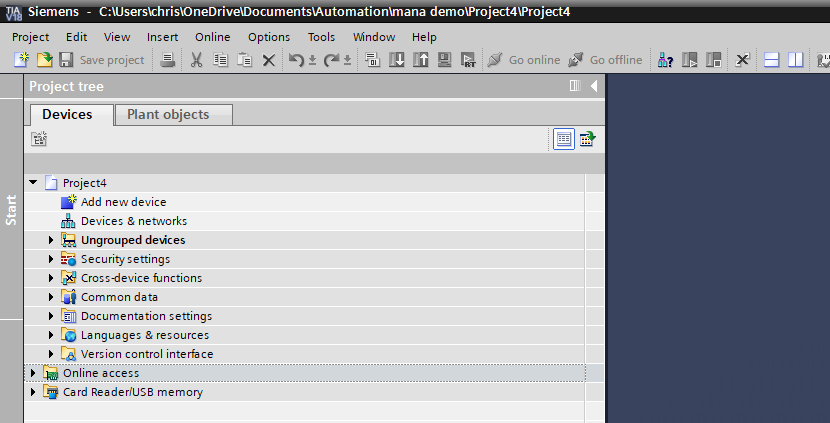Expand Languages & resources node
This screenshot has width=830, height=423.
tap(51, 335)
